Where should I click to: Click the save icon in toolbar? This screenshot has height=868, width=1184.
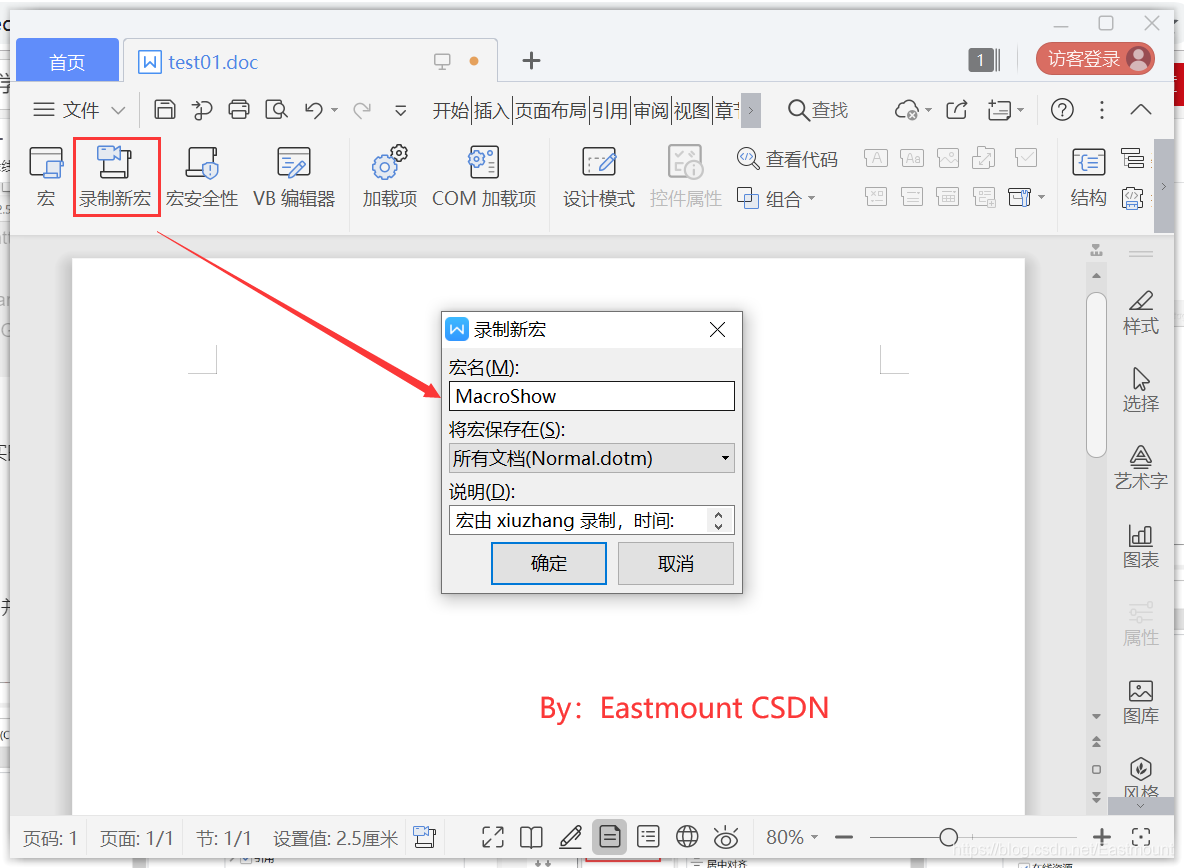click(x=165, y=110)
